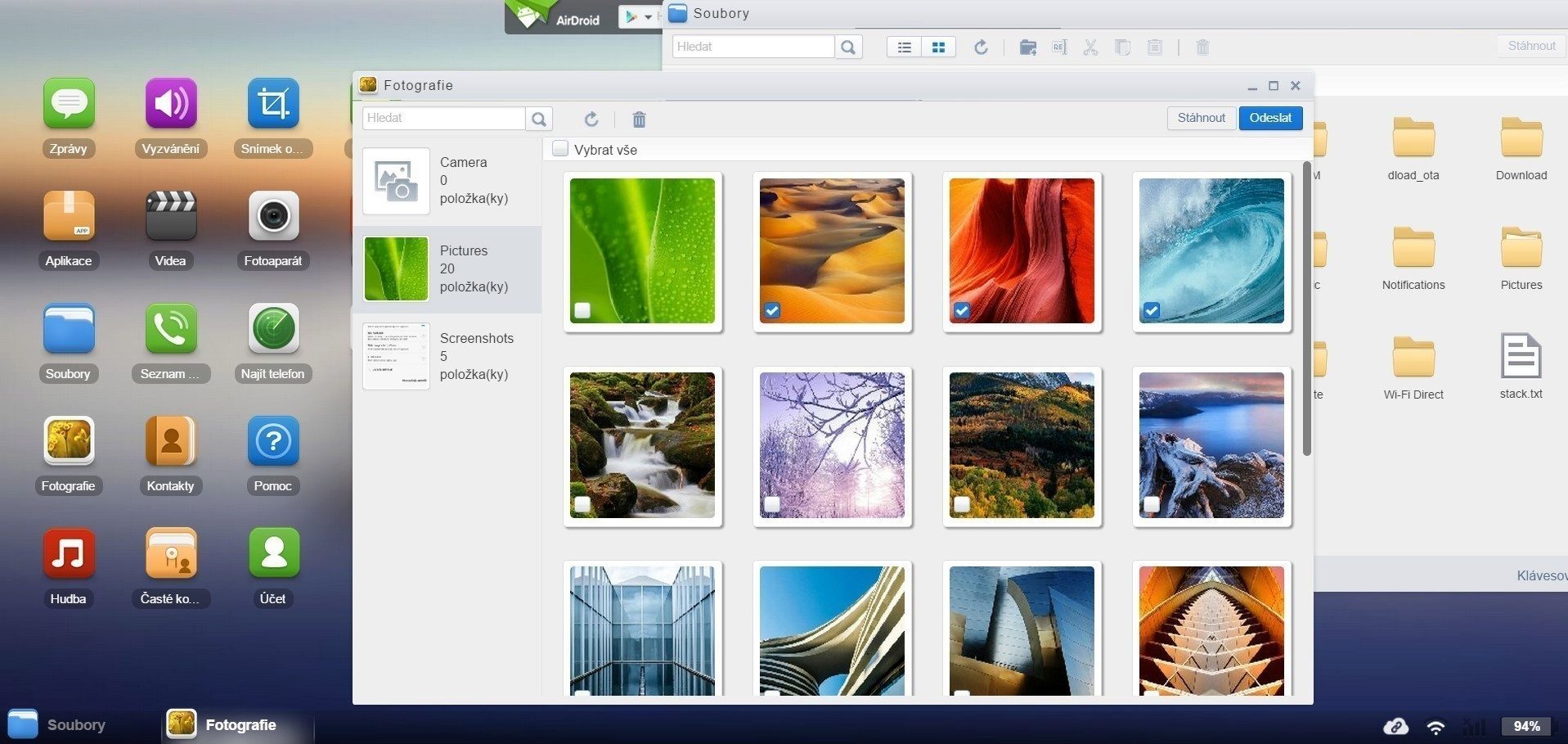The width and height of the screenshot is (1568, 744).
Task: Open the Snímek obrazovky screenshot app
Action: point(273,104)
